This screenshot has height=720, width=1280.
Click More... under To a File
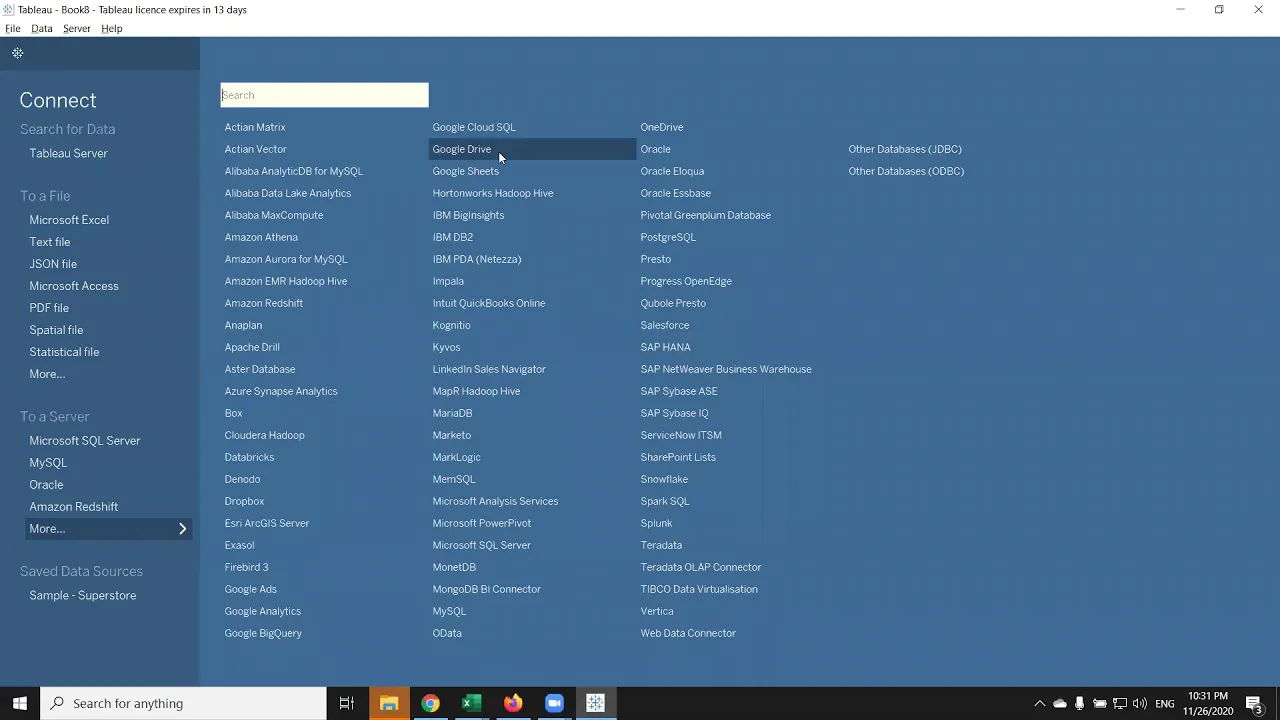pyautogui.click(x=47, y=374)
